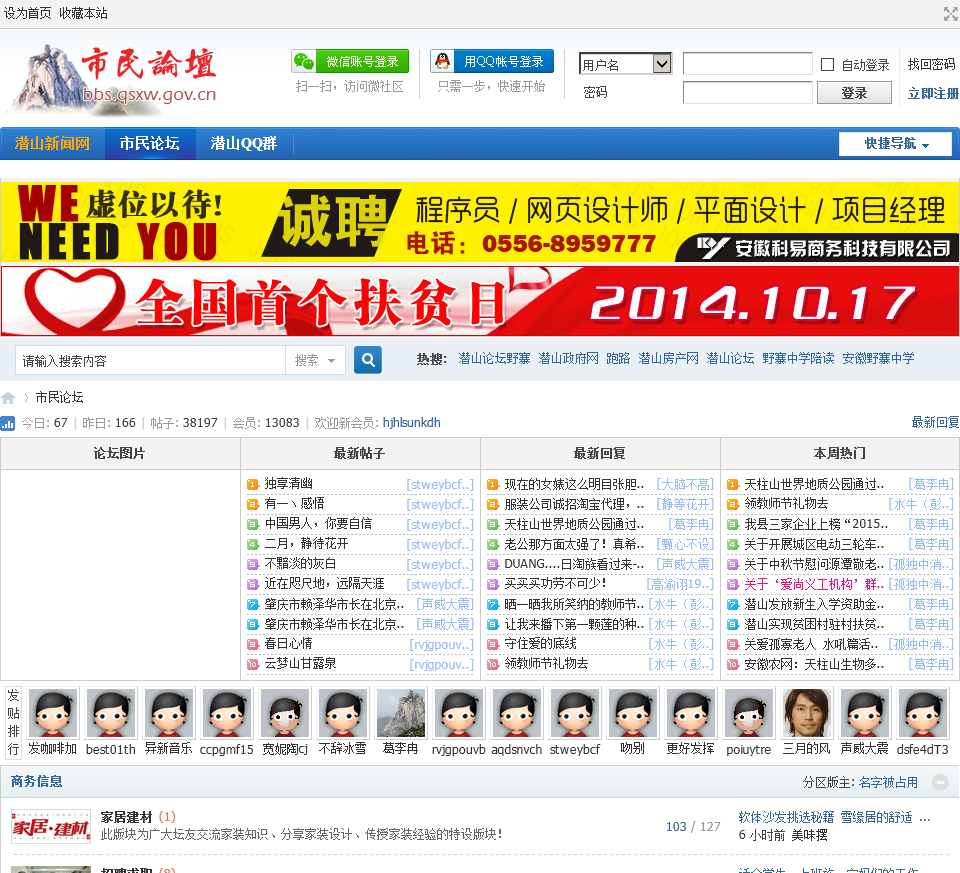This screenshot has width=960, height=873.
Task: Expand the 快捷导航 dropdown
Action: coord(895,144)
